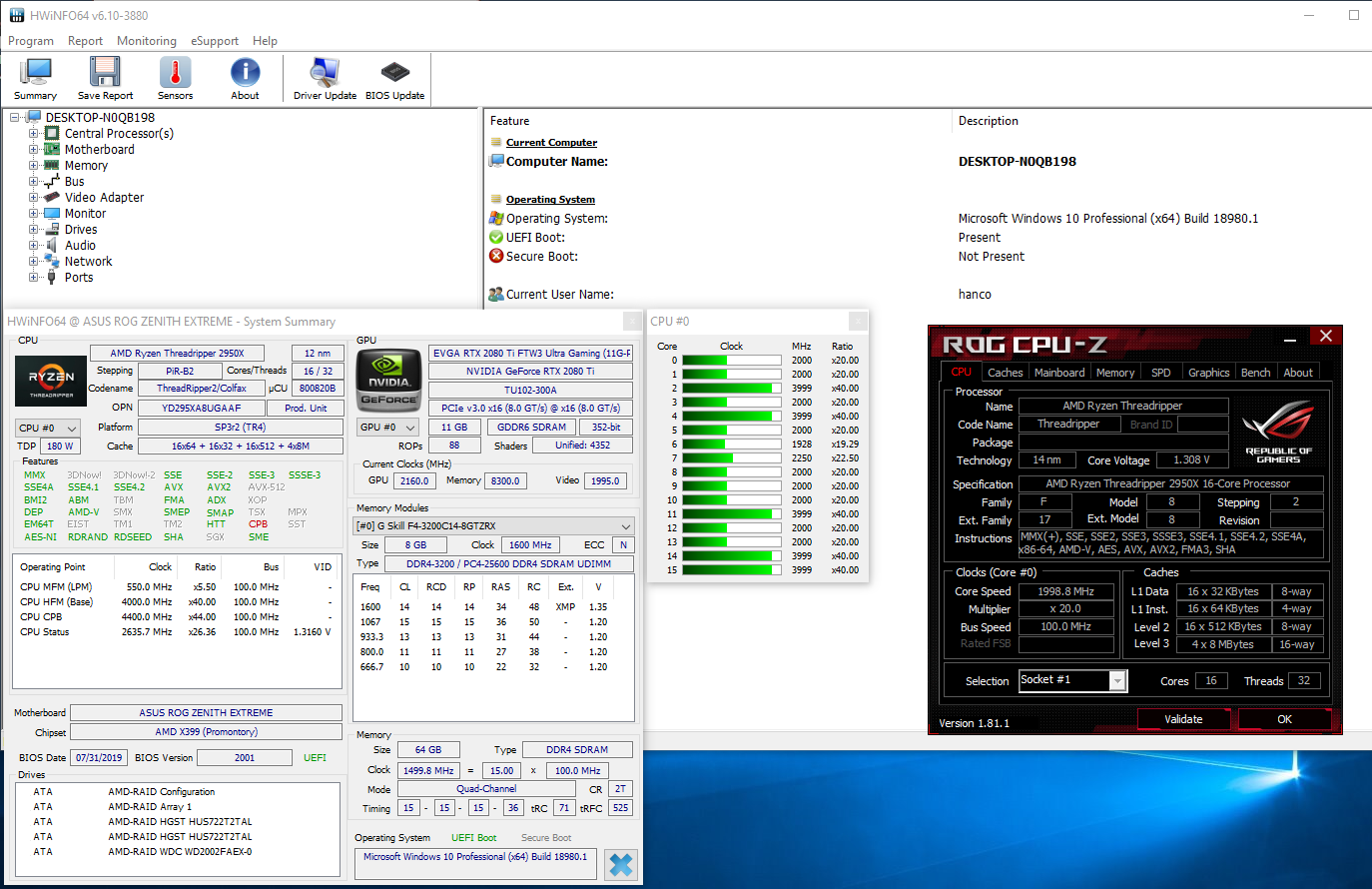Screen dimensions: 1372x889
Task: Select the Motherboard tree icon
Action: pos(52,149)
